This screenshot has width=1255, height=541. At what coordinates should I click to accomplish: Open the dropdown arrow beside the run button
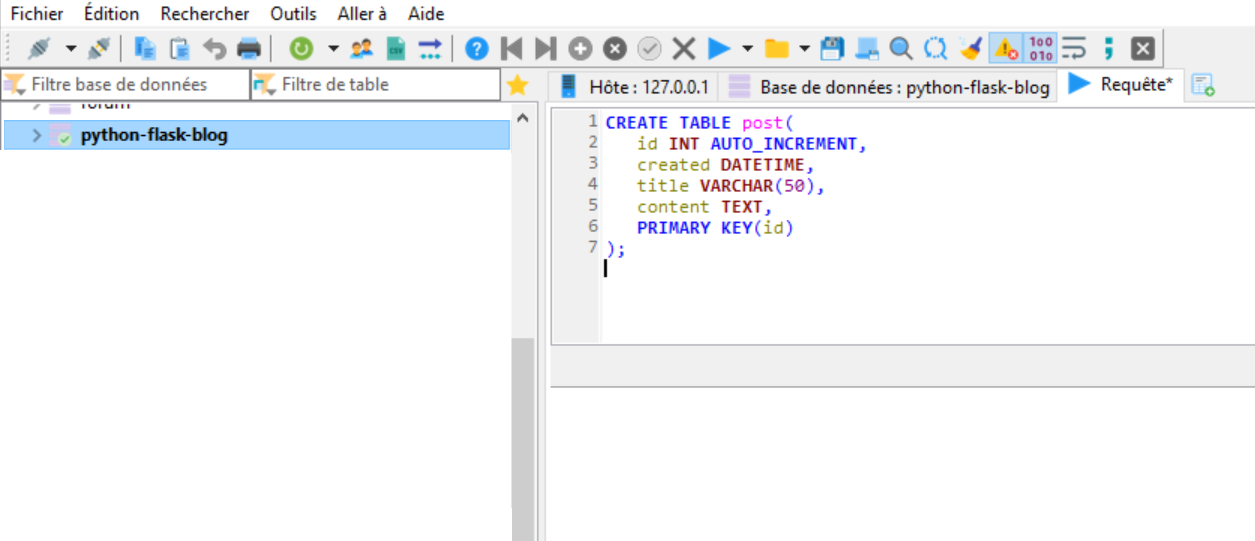(747, 48)
